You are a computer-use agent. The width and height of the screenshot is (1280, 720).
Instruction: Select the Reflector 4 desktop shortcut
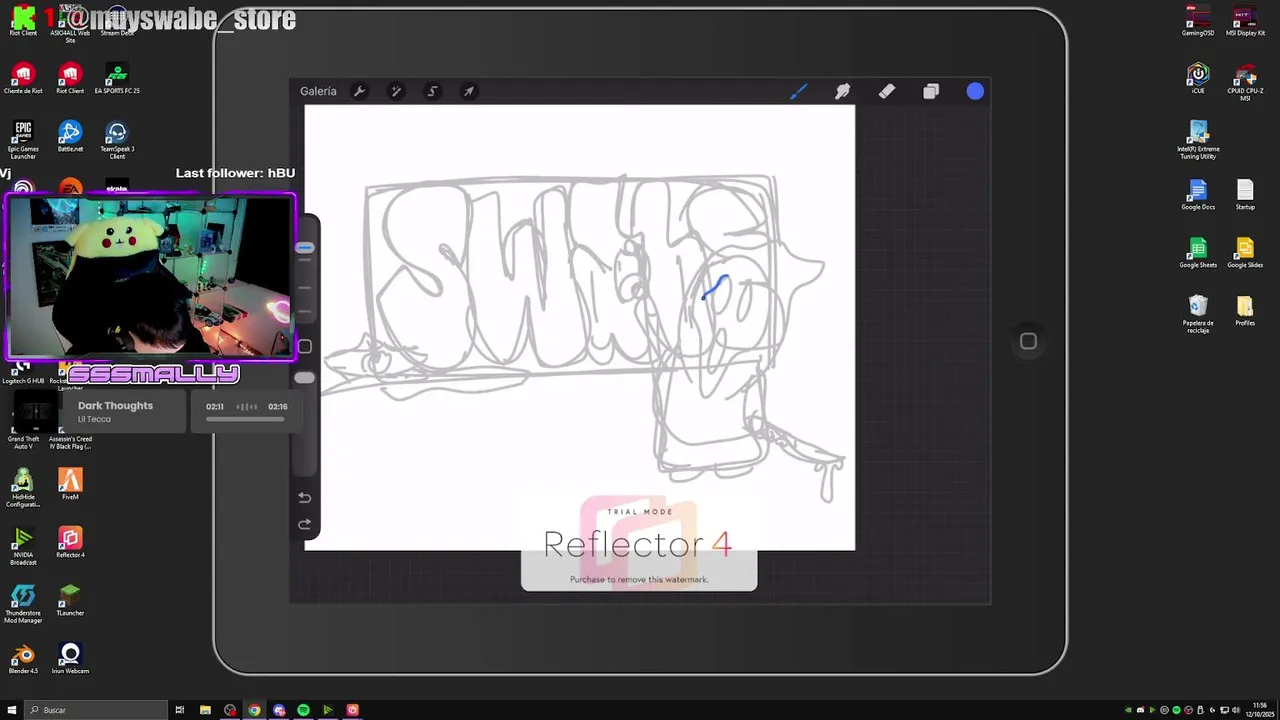(x=70, y=543)
